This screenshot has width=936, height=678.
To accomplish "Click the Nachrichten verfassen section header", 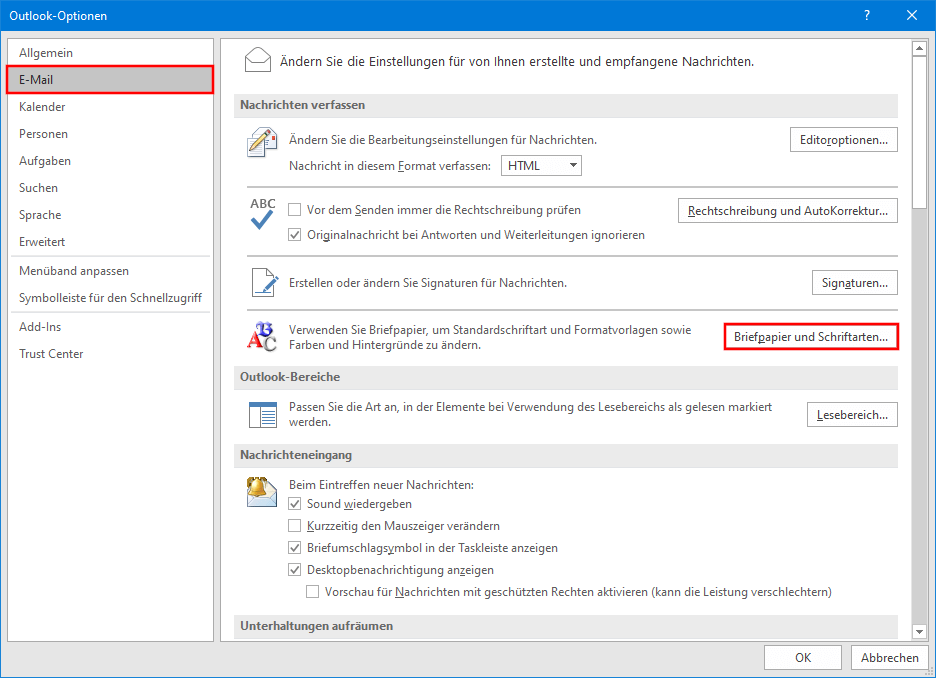I will [566, 105].
